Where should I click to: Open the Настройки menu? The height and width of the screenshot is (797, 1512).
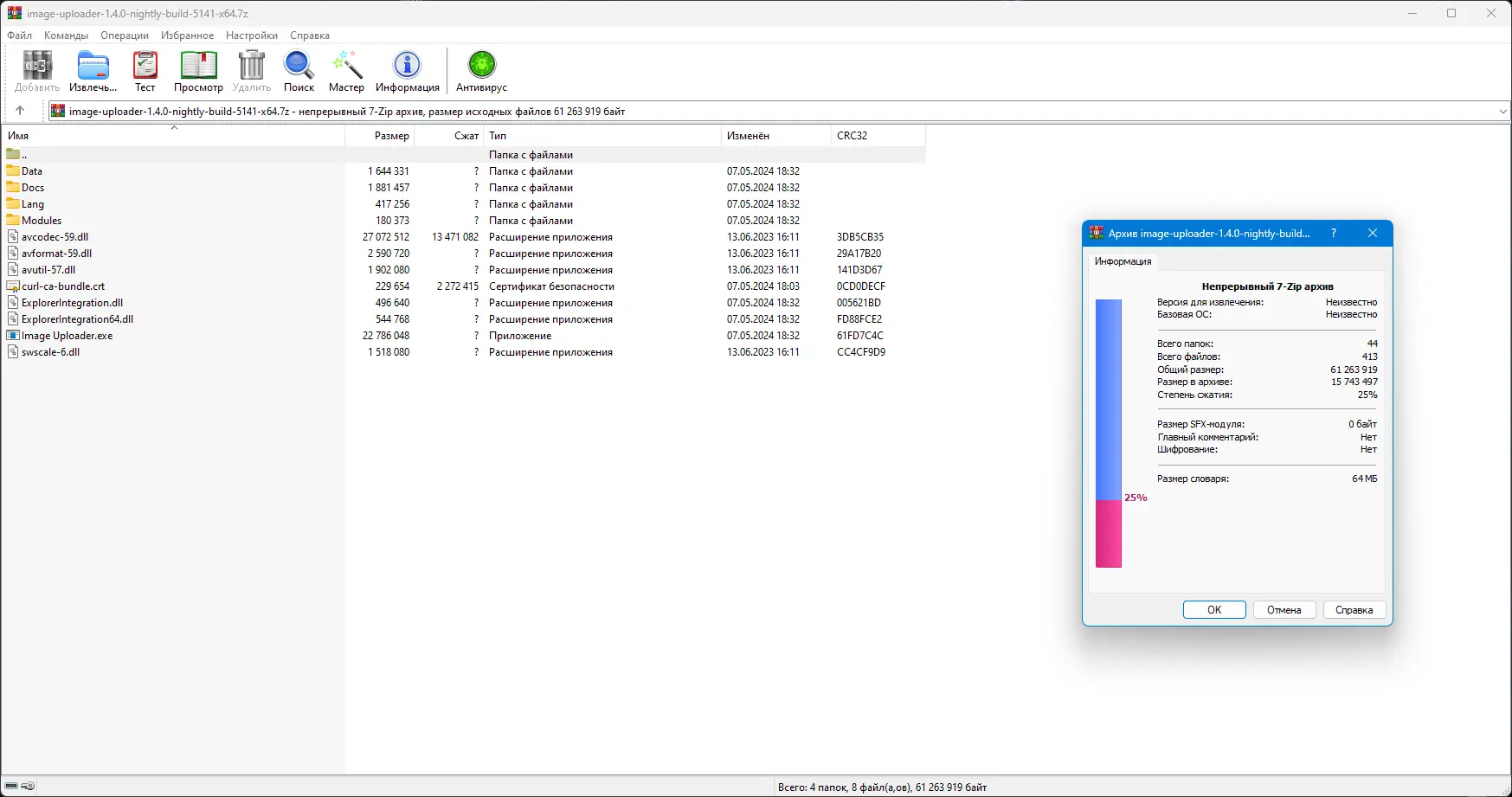click(x=252, y=35)
